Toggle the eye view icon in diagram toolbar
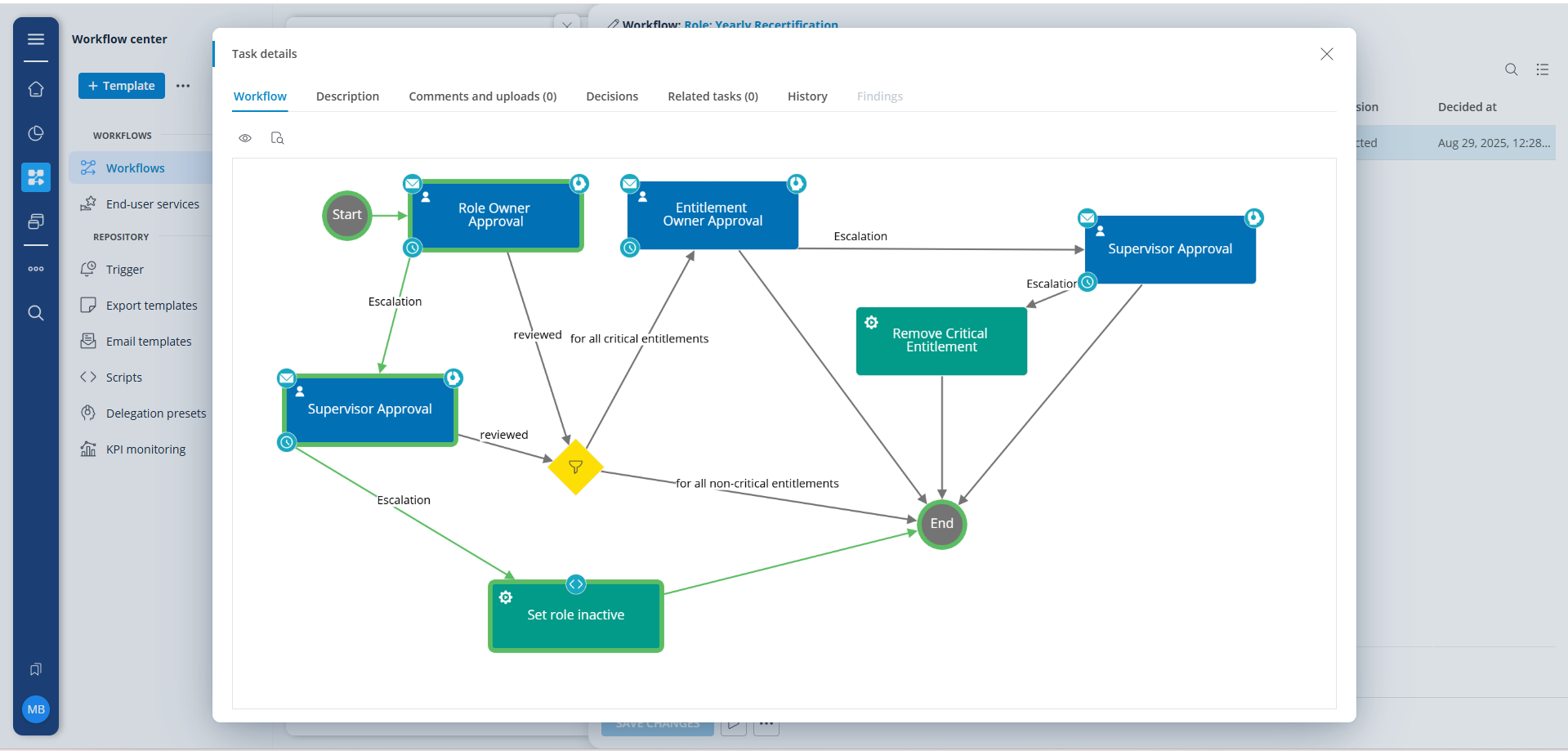The width and height of the screenshot is (1568, 751). [x=245, y=138]
